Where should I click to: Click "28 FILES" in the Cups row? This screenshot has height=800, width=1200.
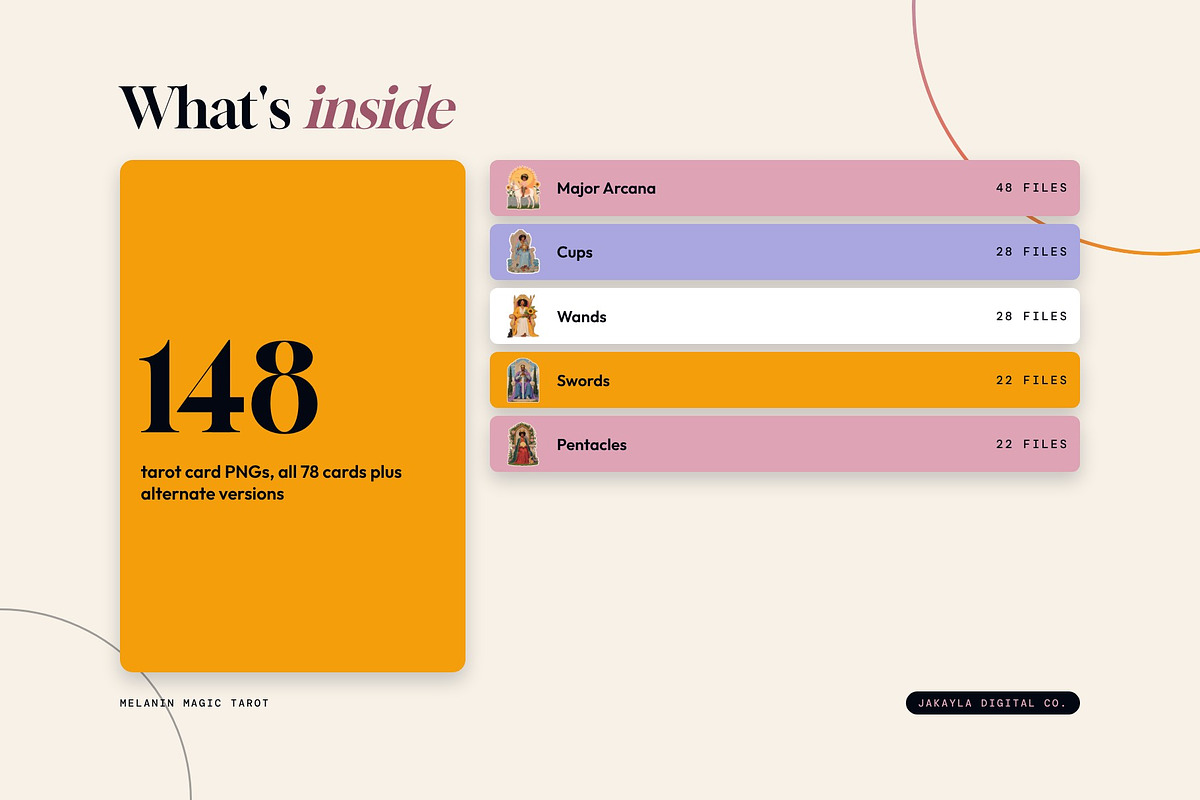point(1032,252)
